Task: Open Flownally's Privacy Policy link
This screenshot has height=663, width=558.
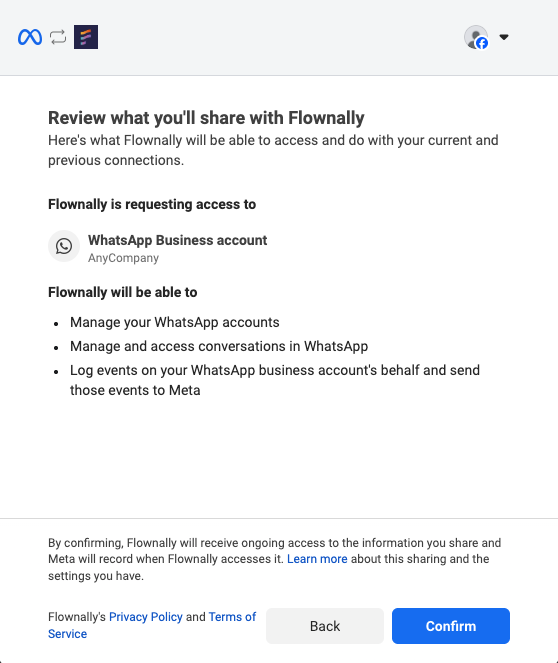Action: coord(146,617)
